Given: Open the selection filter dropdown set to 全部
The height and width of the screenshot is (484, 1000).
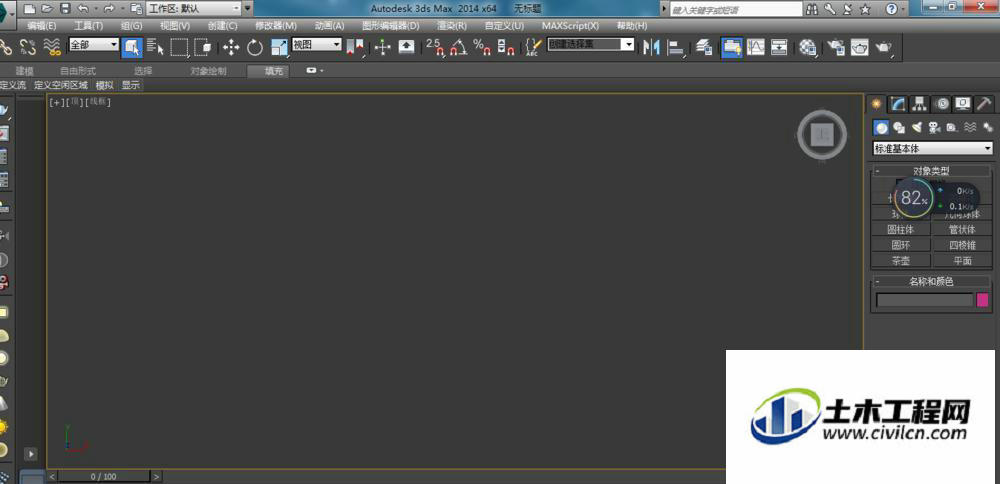Looking at the screenshot, I should point(94,45).
